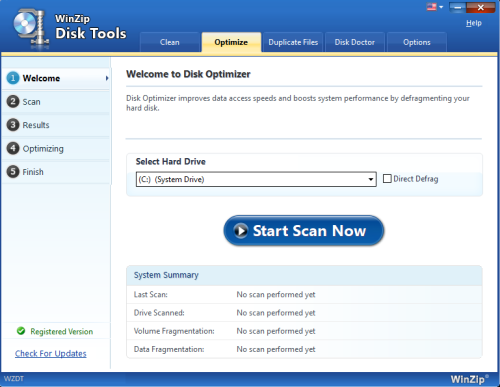
Task: Click the Registered Version text
Action: tap(62, 331)
